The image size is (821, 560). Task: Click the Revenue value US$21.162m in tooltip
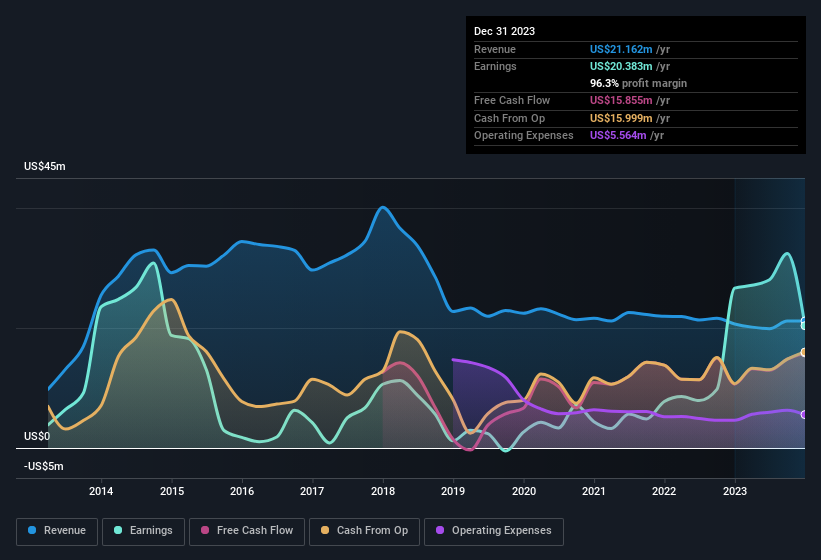pos(621,49)
